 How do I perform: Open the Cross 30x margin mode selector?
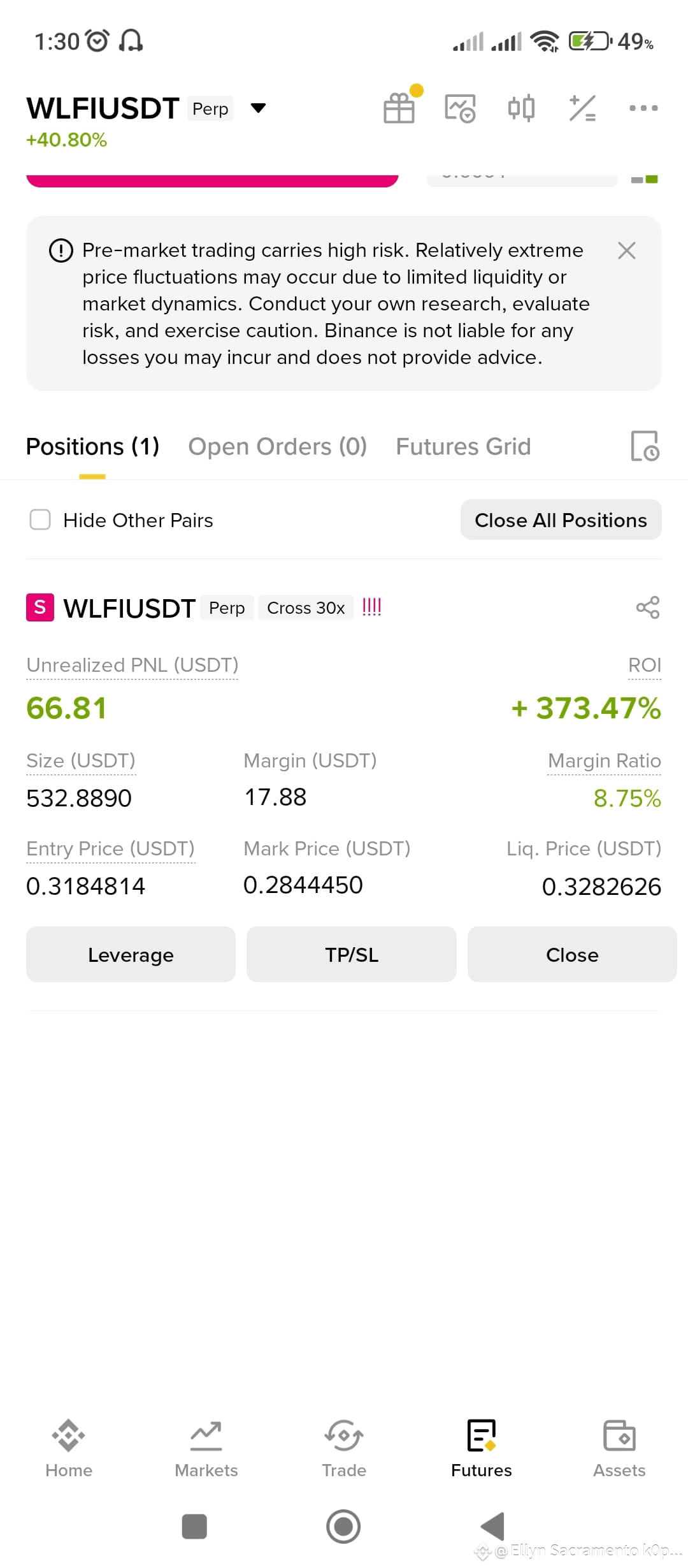coord(306,607)
